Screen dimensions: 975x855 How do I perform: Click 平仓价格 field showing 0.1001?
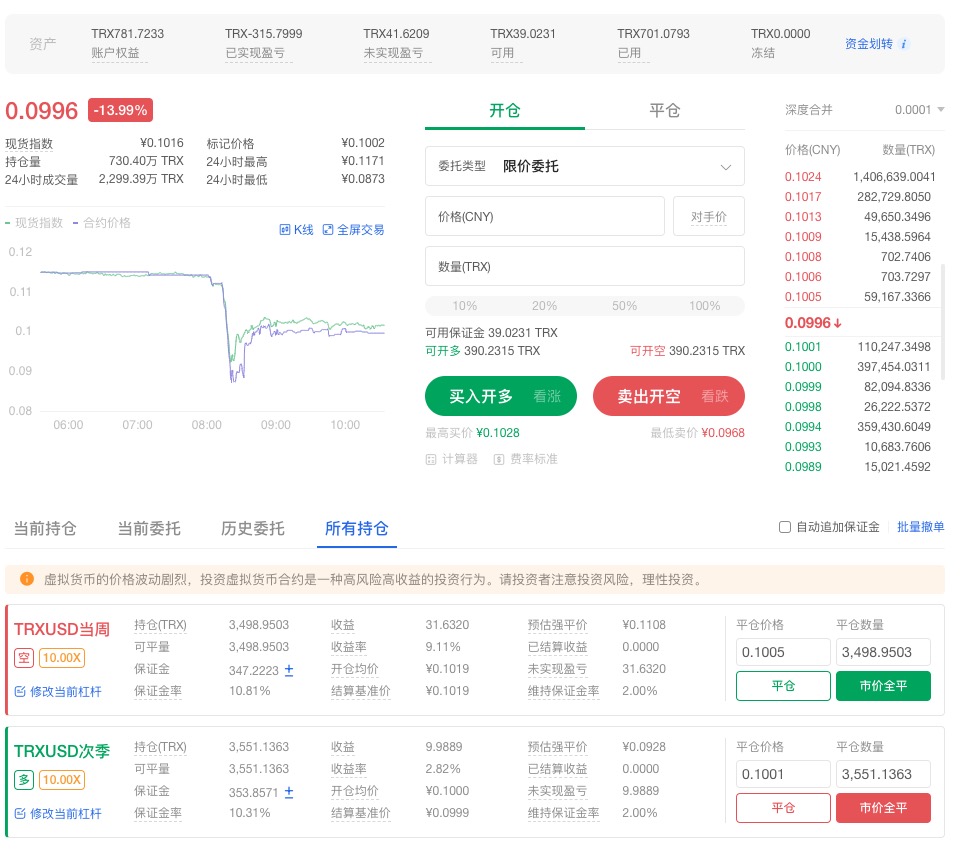coord(783,774)
